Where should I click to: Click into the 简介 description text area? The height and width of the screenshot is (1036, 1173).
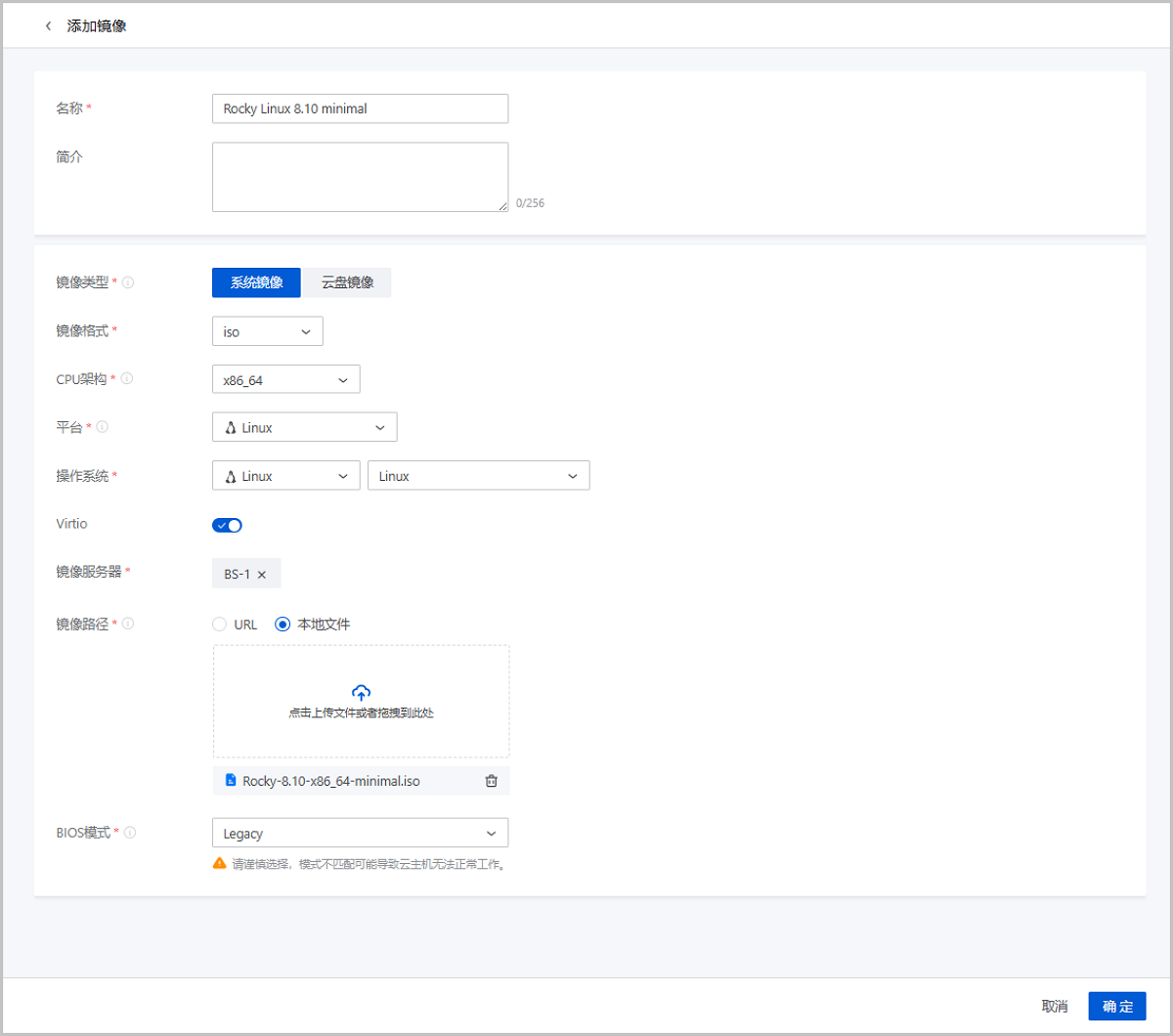(x=360, y=177)
